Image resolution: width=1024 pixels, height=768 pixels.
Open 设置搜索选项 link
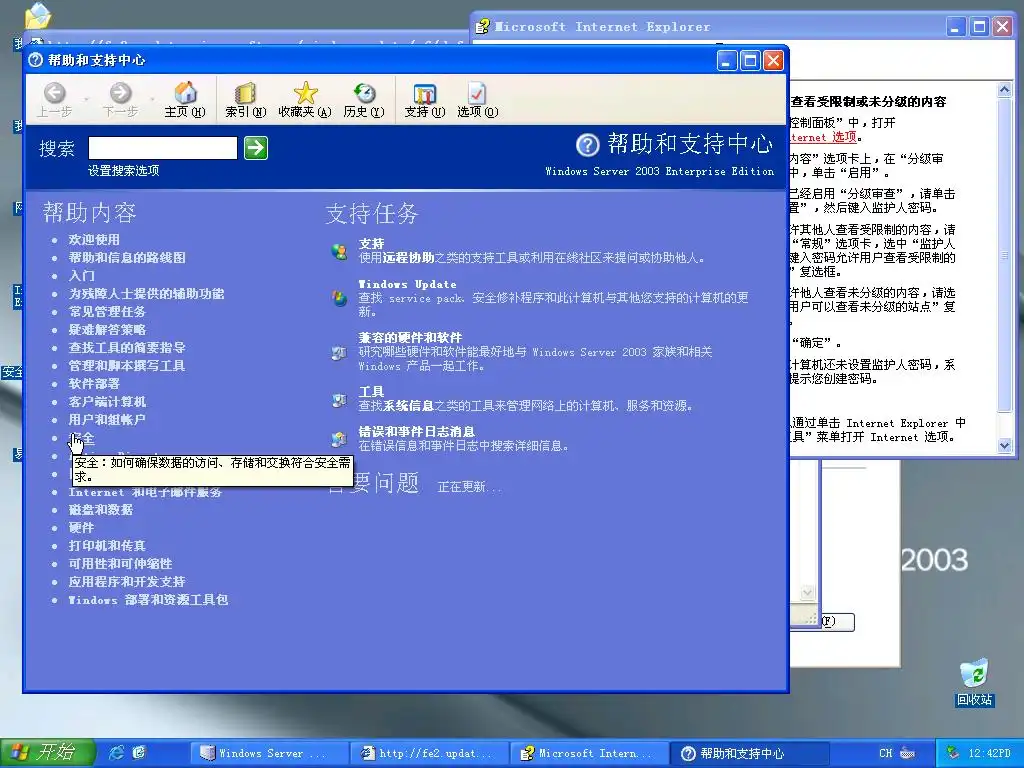123,170
